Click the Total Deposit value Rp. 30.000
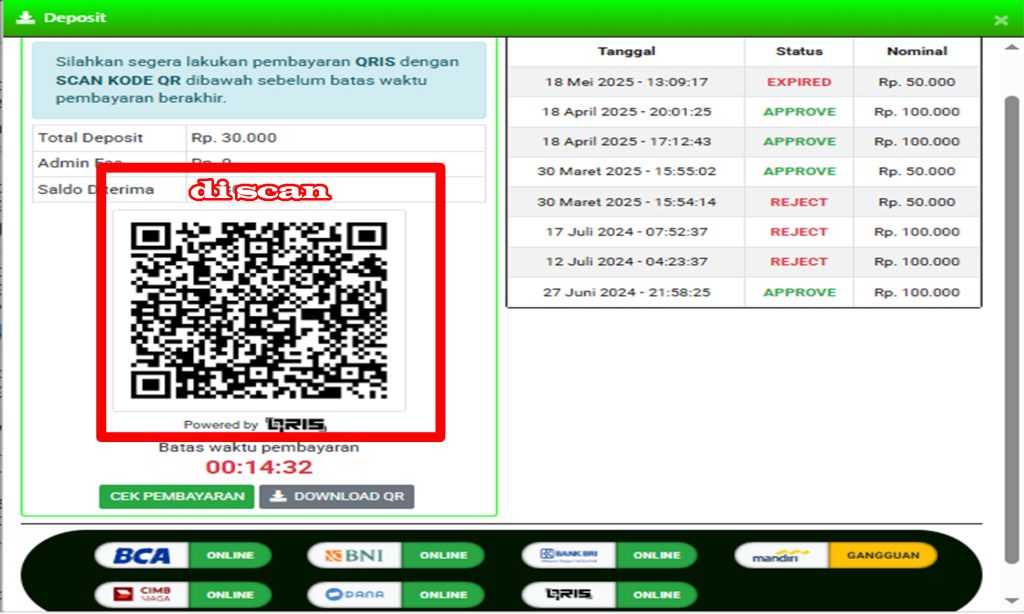 point(234,138)
